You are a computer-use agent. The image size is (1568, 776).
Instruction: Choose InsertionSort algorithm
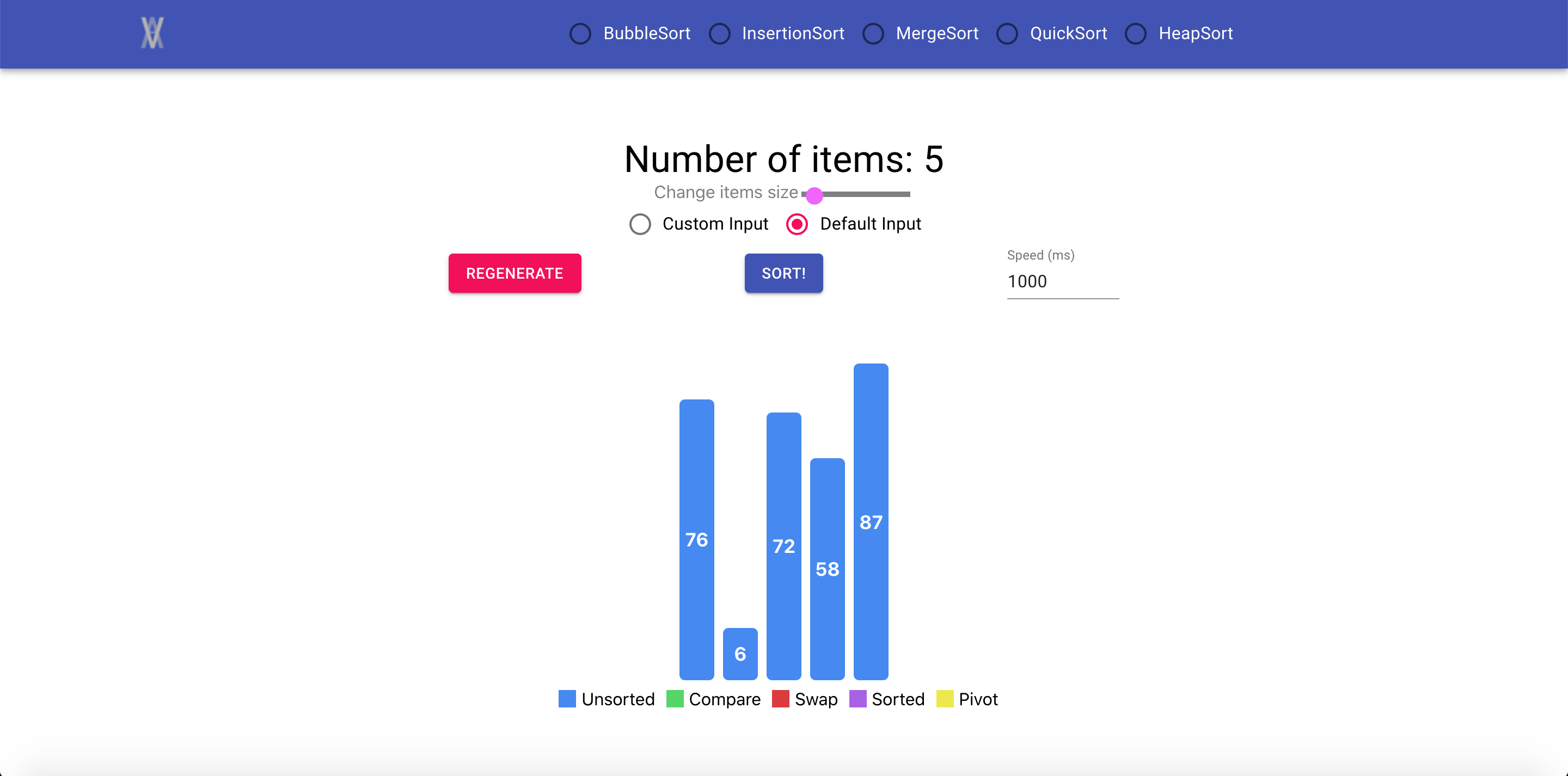tap(719, 34)
